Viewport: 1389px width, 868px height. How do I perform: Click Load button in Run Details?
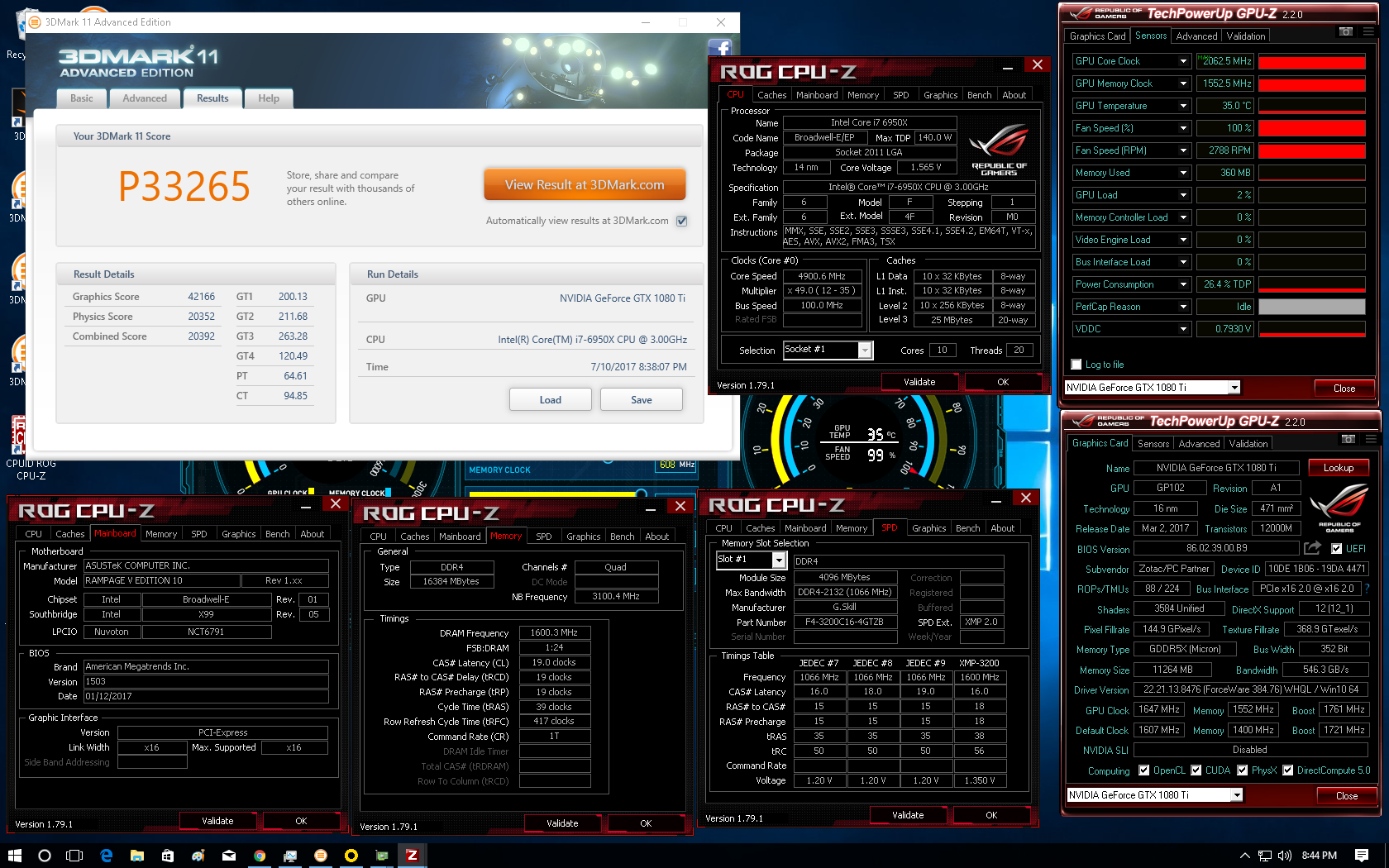point(551,400)
